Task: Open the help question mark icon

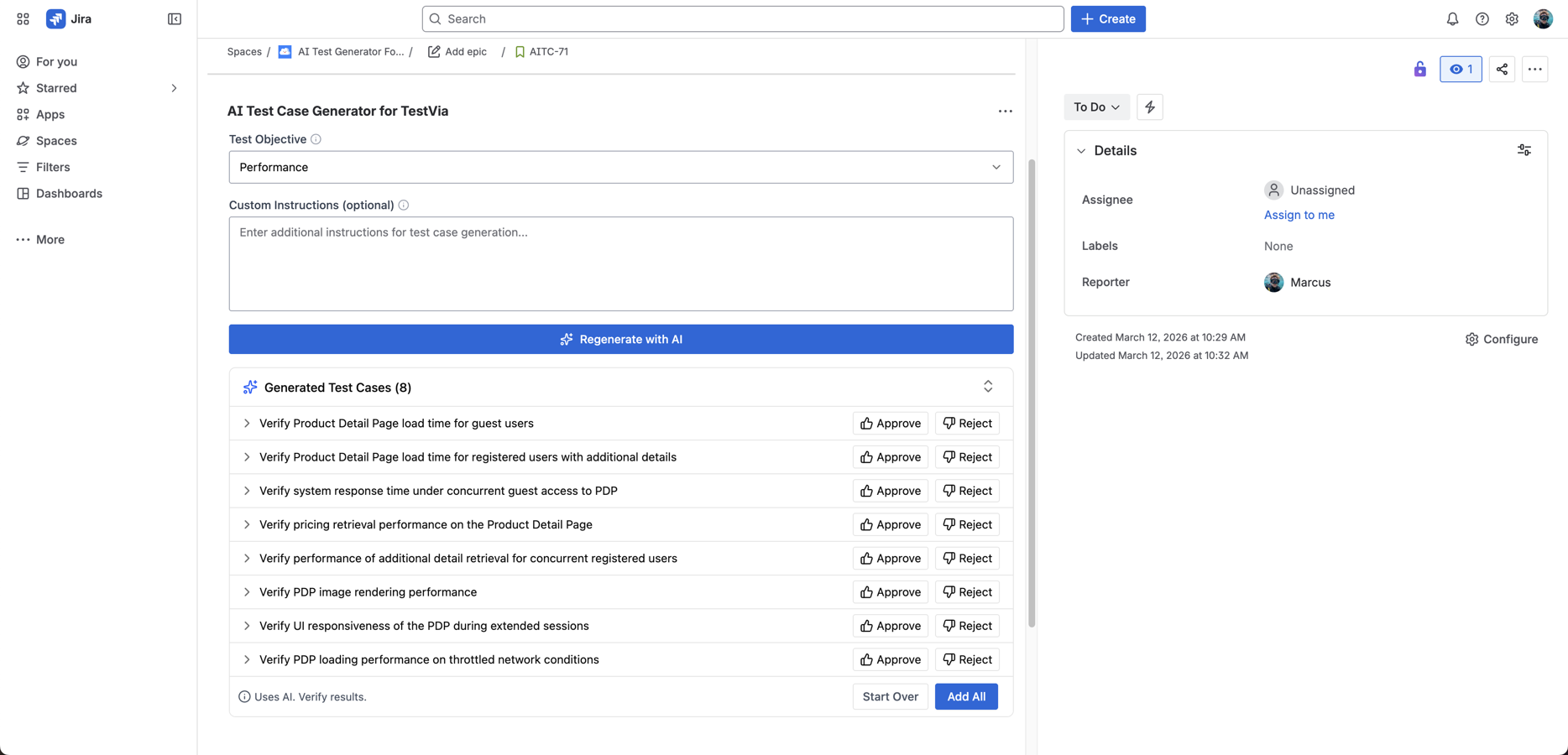Action: pyautogui.click(x=1482, y=19)
